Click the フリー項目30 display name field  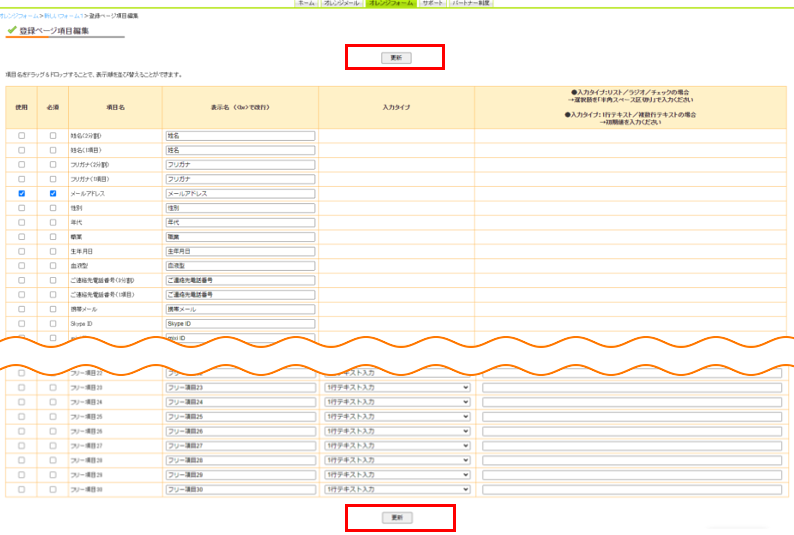tap(240, 489)
